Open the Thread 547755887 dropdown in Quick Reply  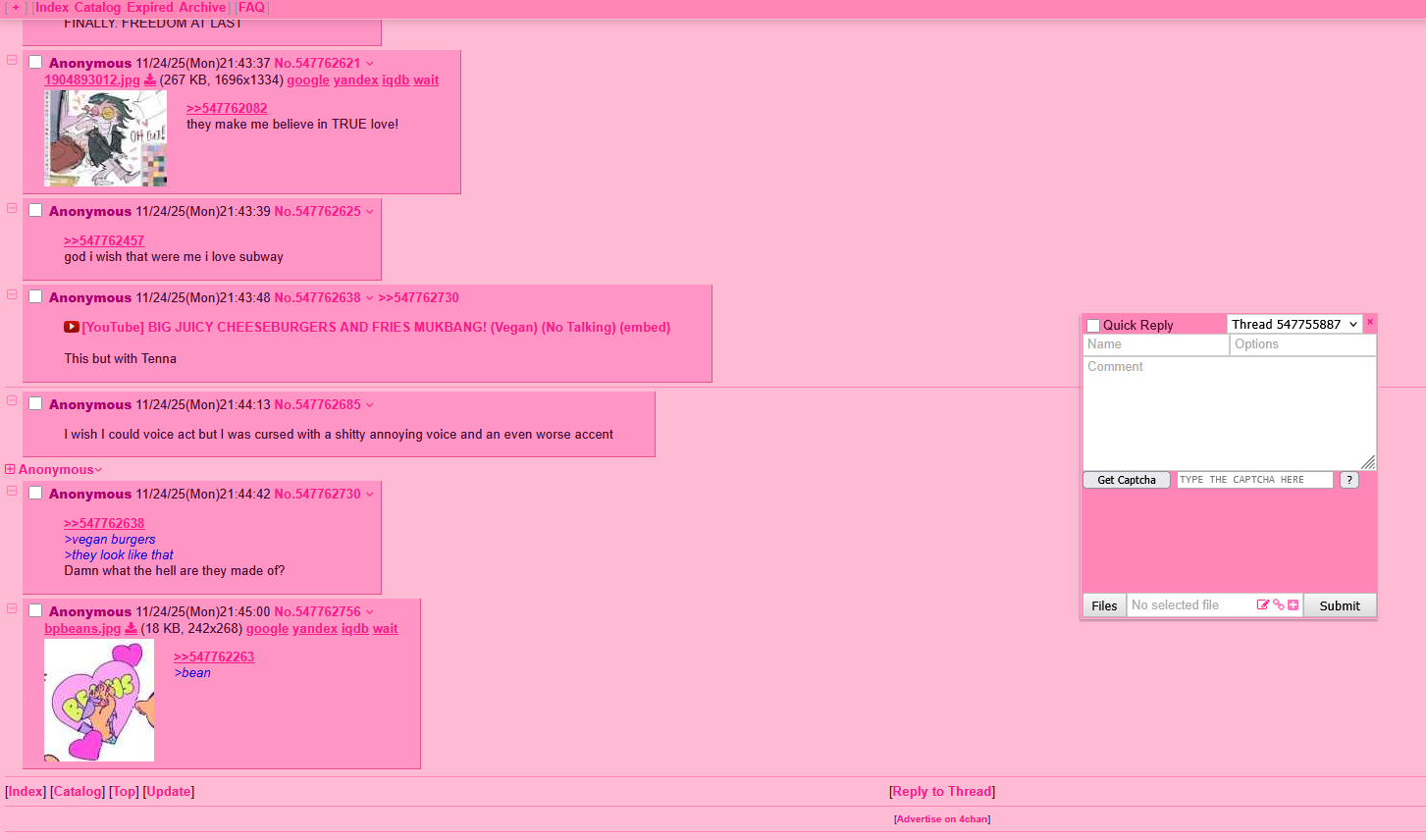point(1294,325)
